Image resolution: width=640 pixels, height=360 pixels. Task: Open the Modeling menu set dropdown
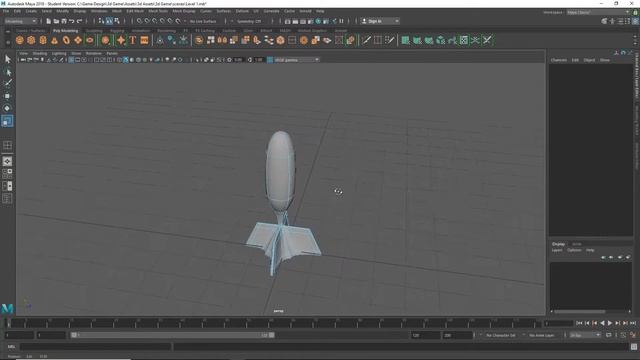pyautogui.click(x=20, y=21)
